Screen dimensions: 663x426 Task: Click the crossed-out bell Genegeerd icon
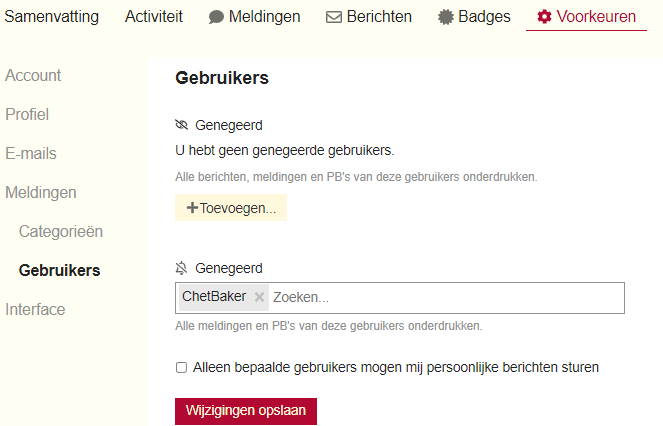coord(181,268)
